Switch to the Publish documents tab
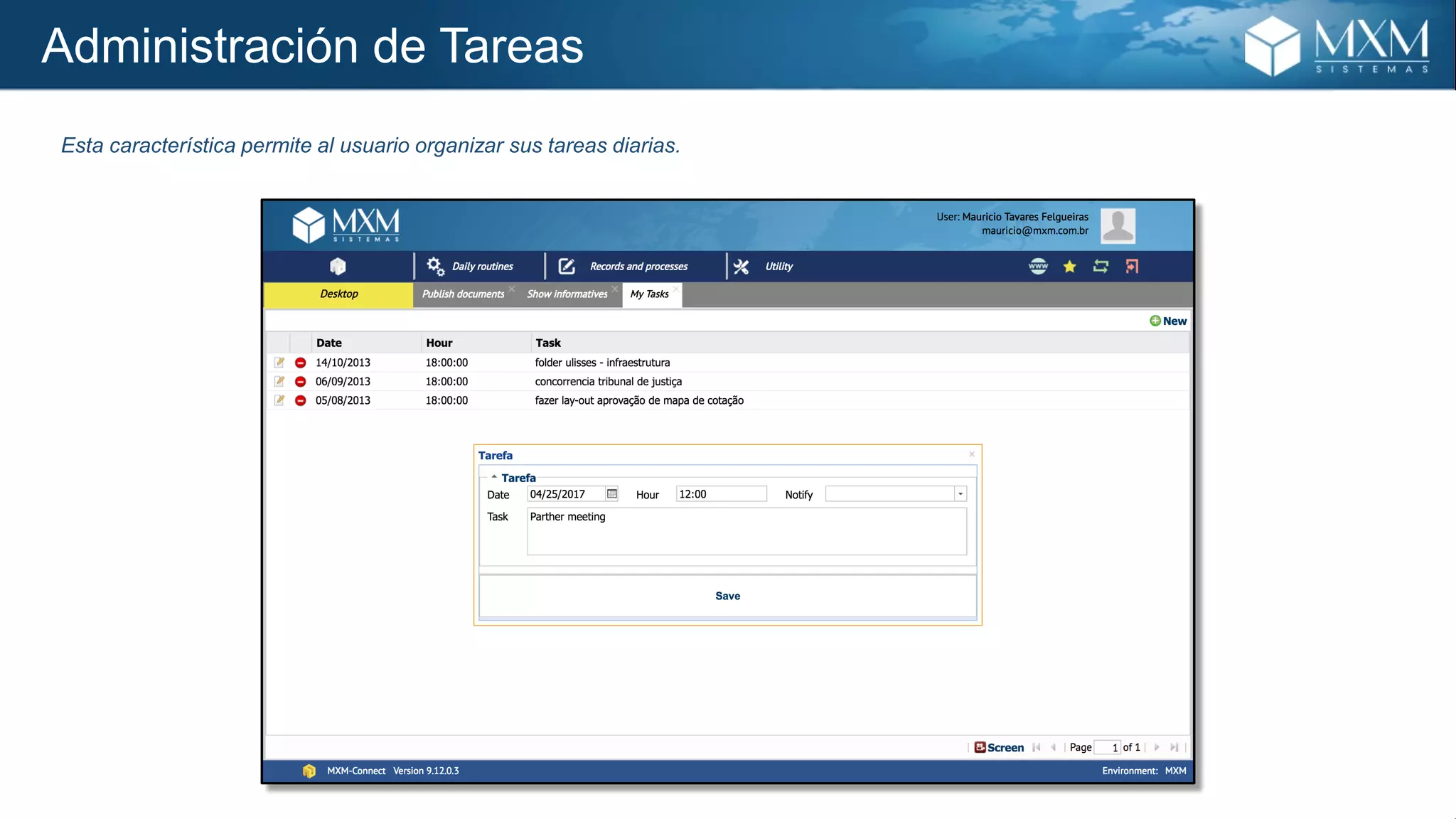This screenshot has width=1456, height=819. 463,294
